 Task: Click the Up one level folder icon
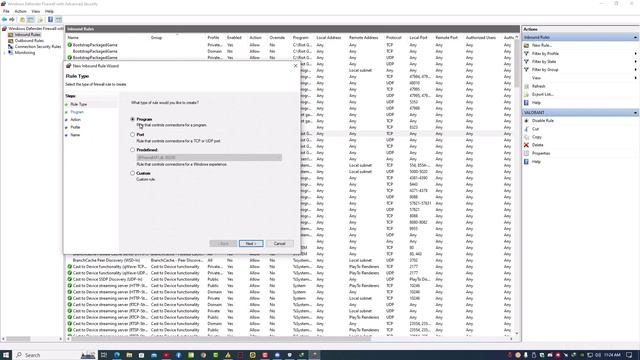22,20
